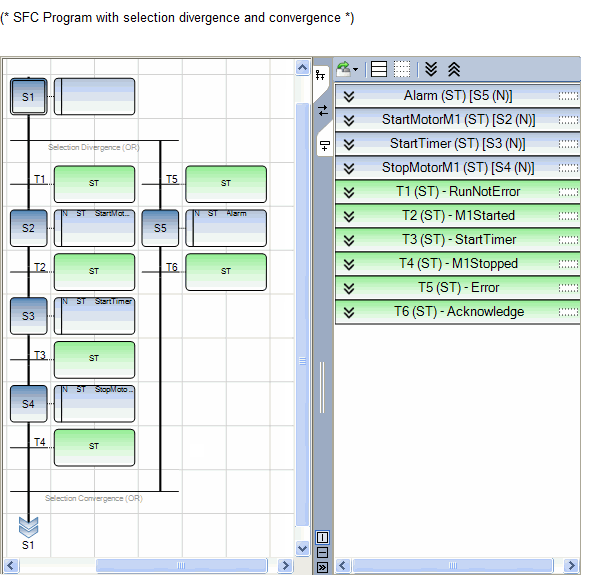Expand the T2 (ST) - M1Started section
Screen dimensions: 607x587
pyautogui.click(x=349, y=216)
